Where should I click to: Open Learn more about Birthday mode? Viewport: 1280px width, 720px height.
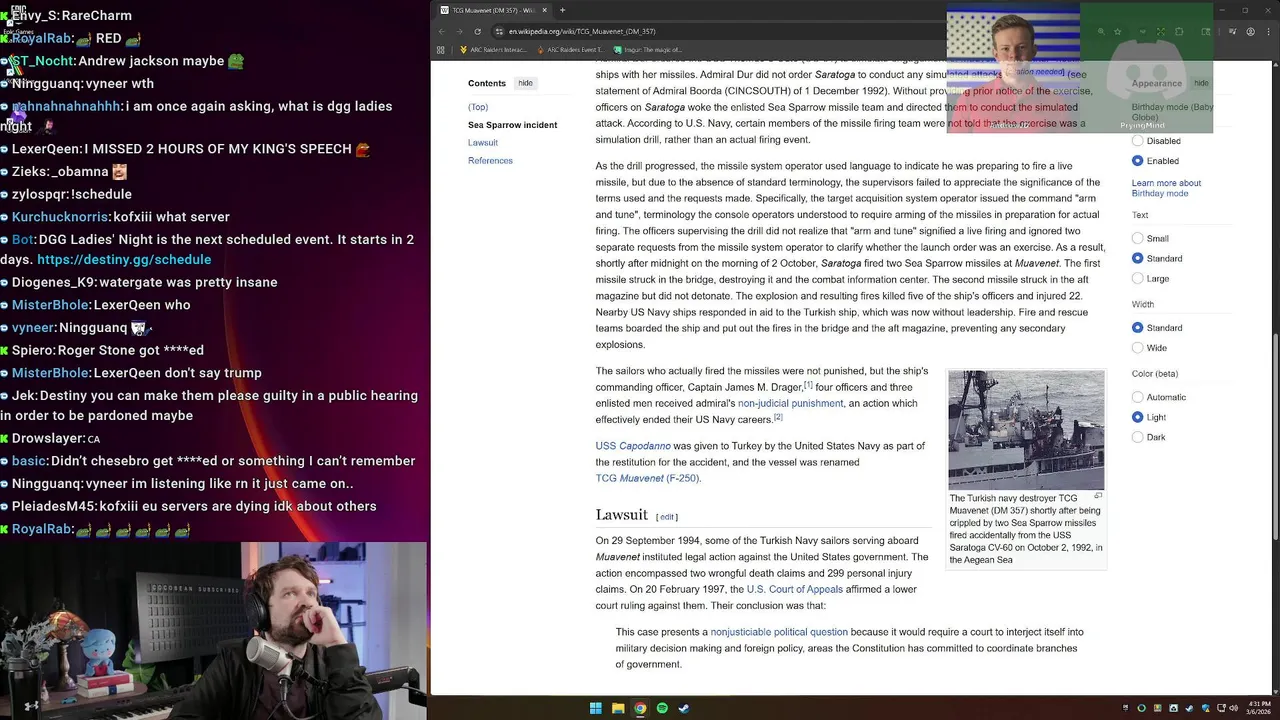[x=1166, y=188]
